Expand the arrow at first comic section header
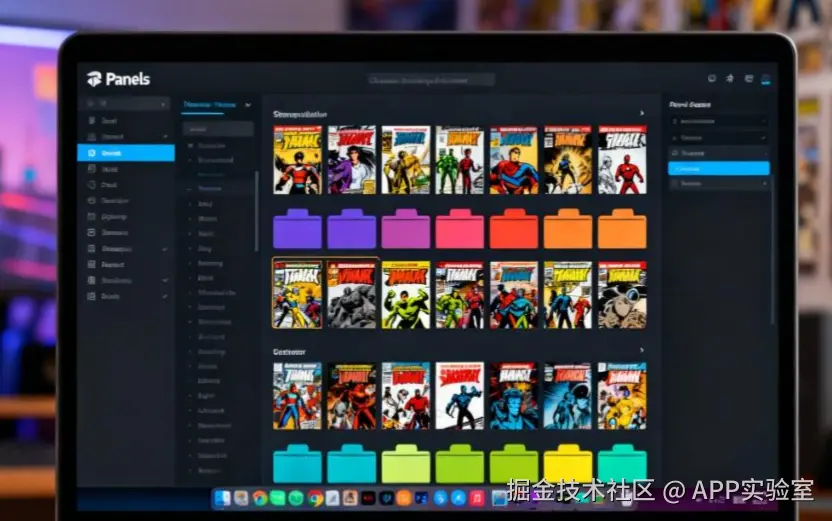832x521 pixels. click(x=642, y=113)
